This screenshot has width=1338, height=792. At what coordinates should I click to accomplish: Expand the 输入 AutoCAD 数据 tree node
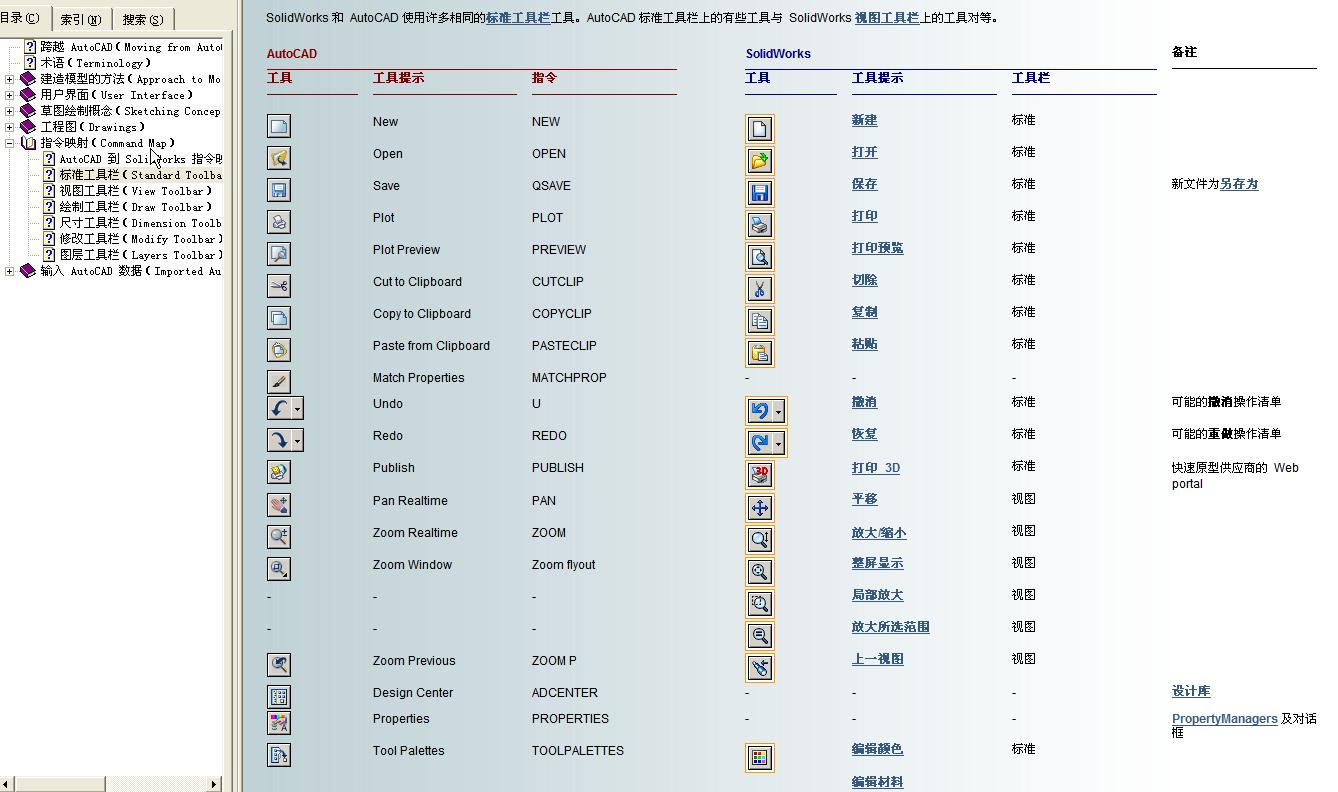pyautogui.click(x=10, y=271)
